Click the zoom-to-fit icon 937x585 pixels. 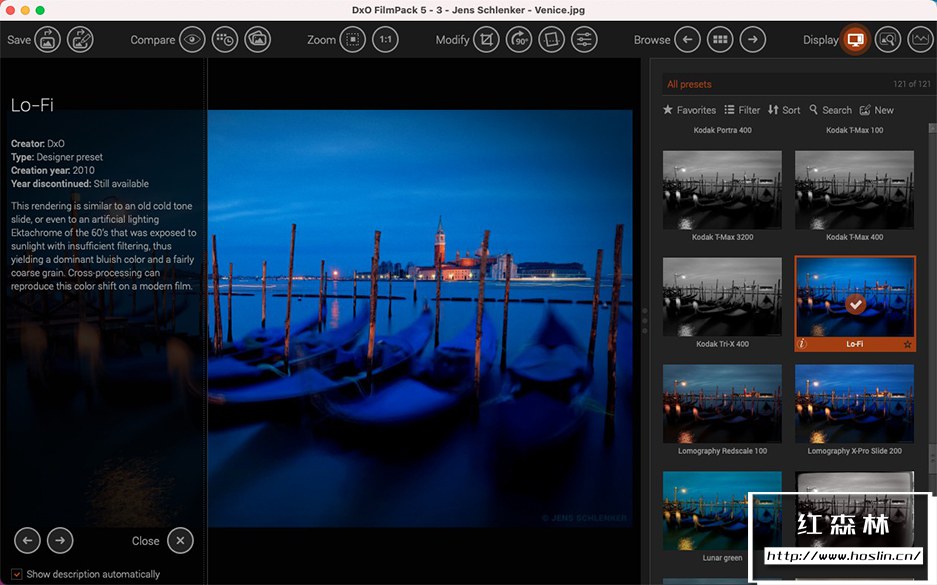point(352,40)
